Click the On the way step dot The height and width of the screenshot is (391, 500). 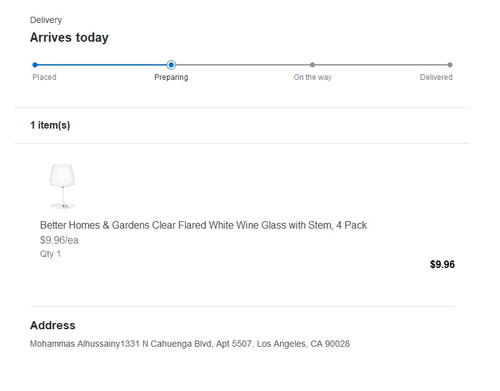pyautogui.click(x=312, y=65)
